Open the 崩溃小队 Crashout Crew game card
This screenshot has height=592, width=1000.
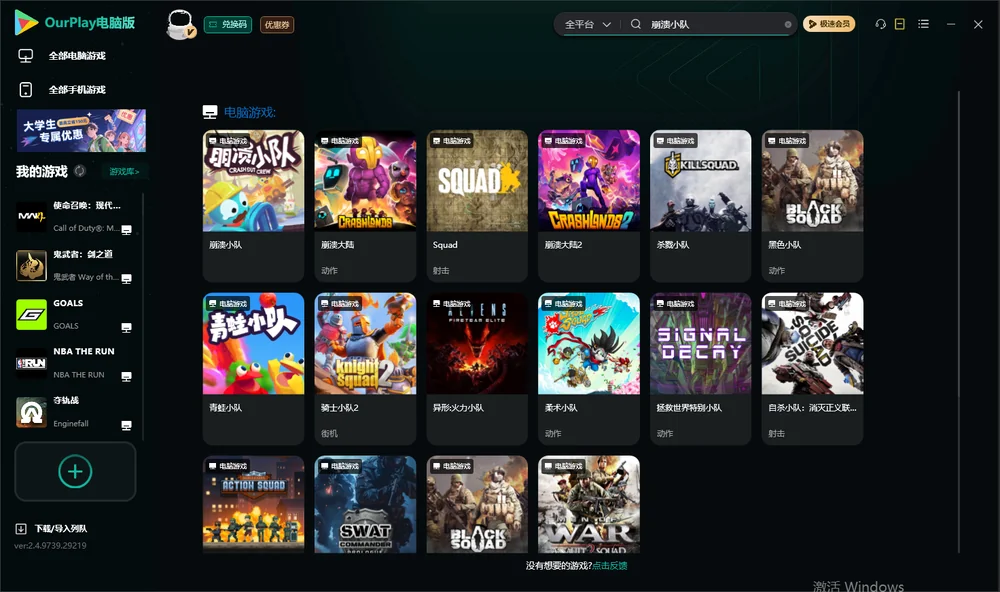[x=253, y=205]
